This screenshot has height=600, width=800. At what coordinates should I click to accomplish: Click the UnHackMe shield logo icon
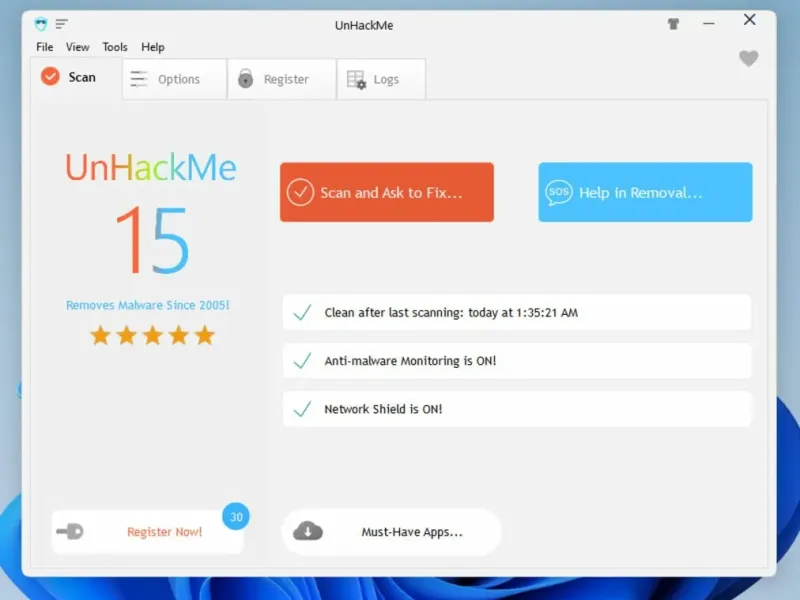[41, 23]
